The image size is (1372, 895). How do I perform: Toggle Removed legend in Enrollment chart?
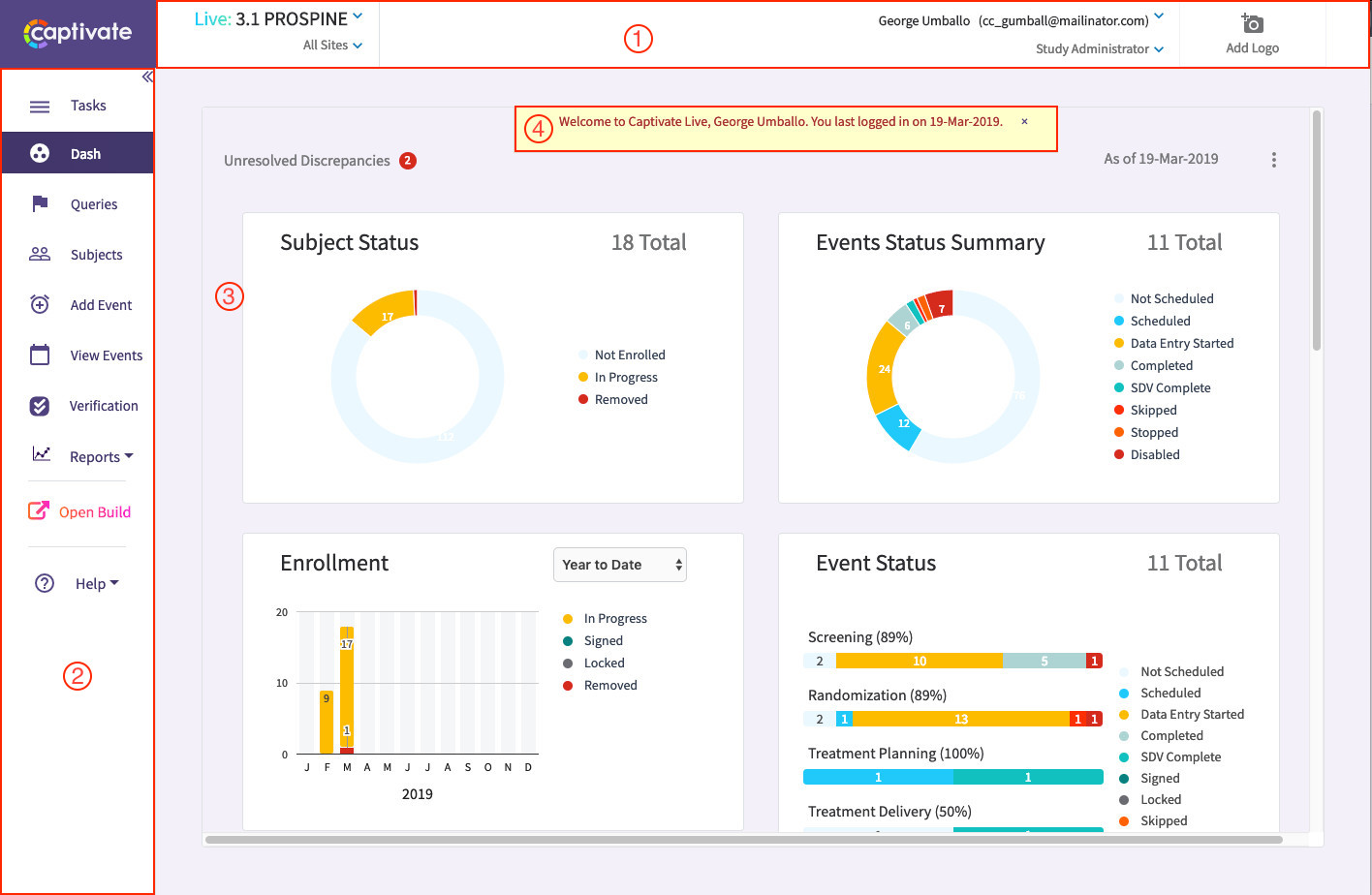[x=609, y=686]
